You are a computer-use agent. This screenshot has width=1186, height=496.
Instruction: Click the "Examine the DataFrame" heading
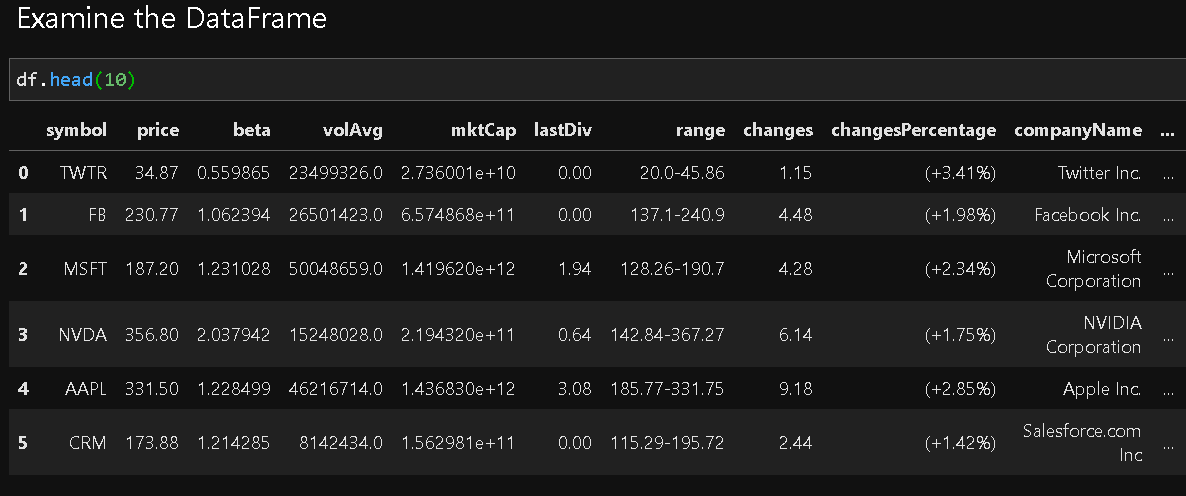172,19
